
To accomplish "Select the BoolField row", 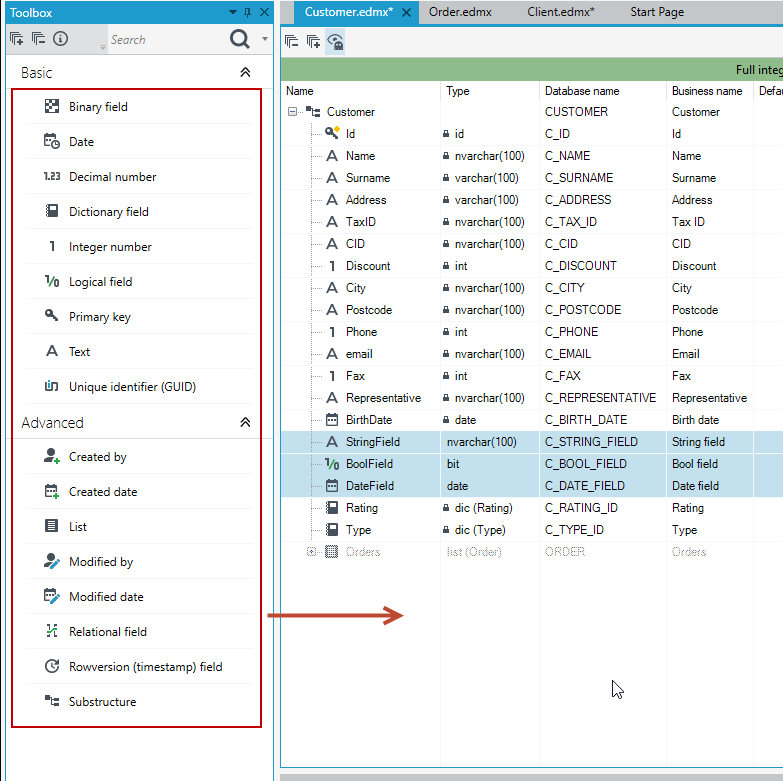I will pos(531,464).
